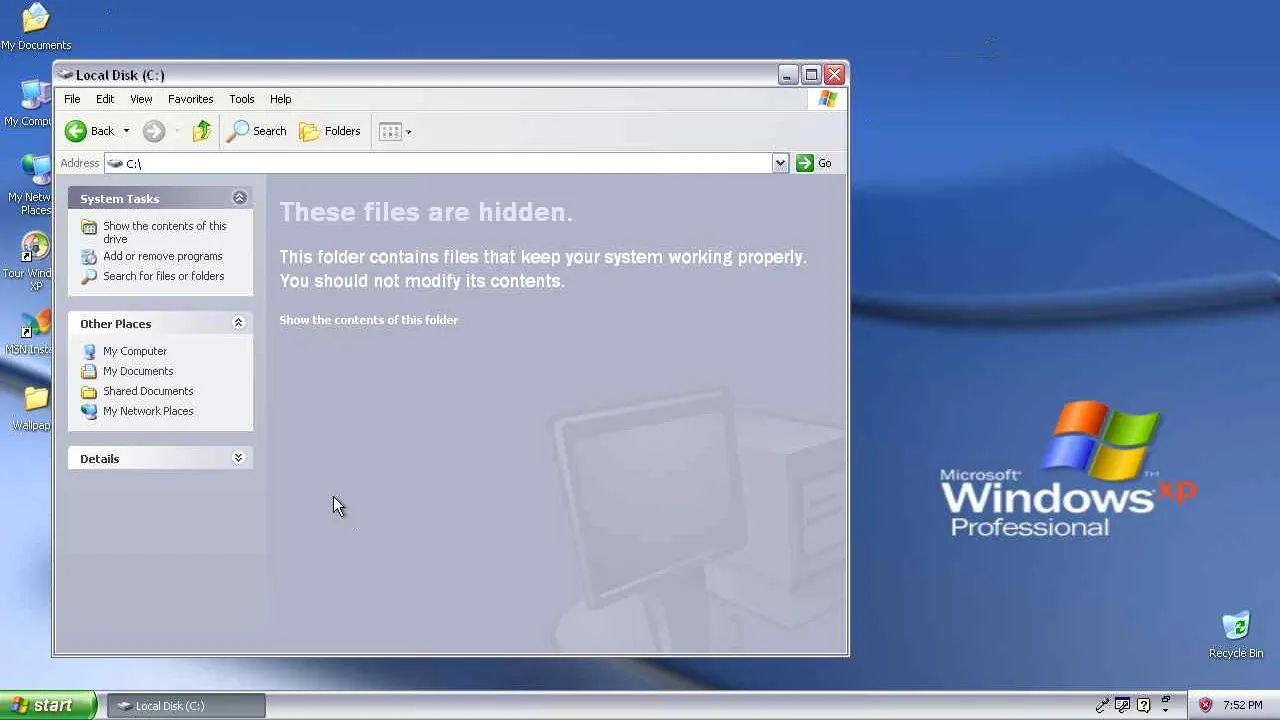Click 'Show the contents of this folder'
This screenshot has height=720, width=1280.
pos(368,320)
